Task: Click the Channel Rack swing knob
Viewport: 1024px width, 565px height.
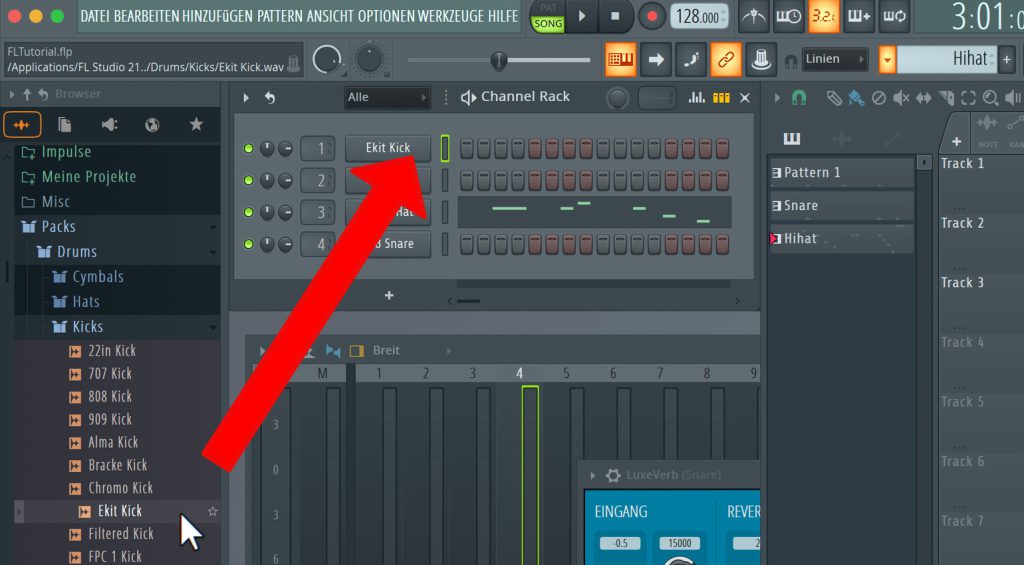Action: (616, 99)
